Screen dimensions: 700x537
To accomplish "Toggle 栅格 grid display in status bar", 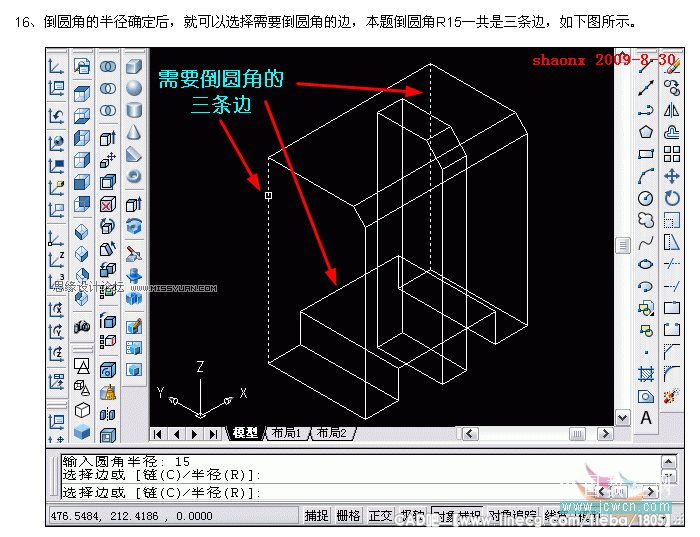I will 348,516.
